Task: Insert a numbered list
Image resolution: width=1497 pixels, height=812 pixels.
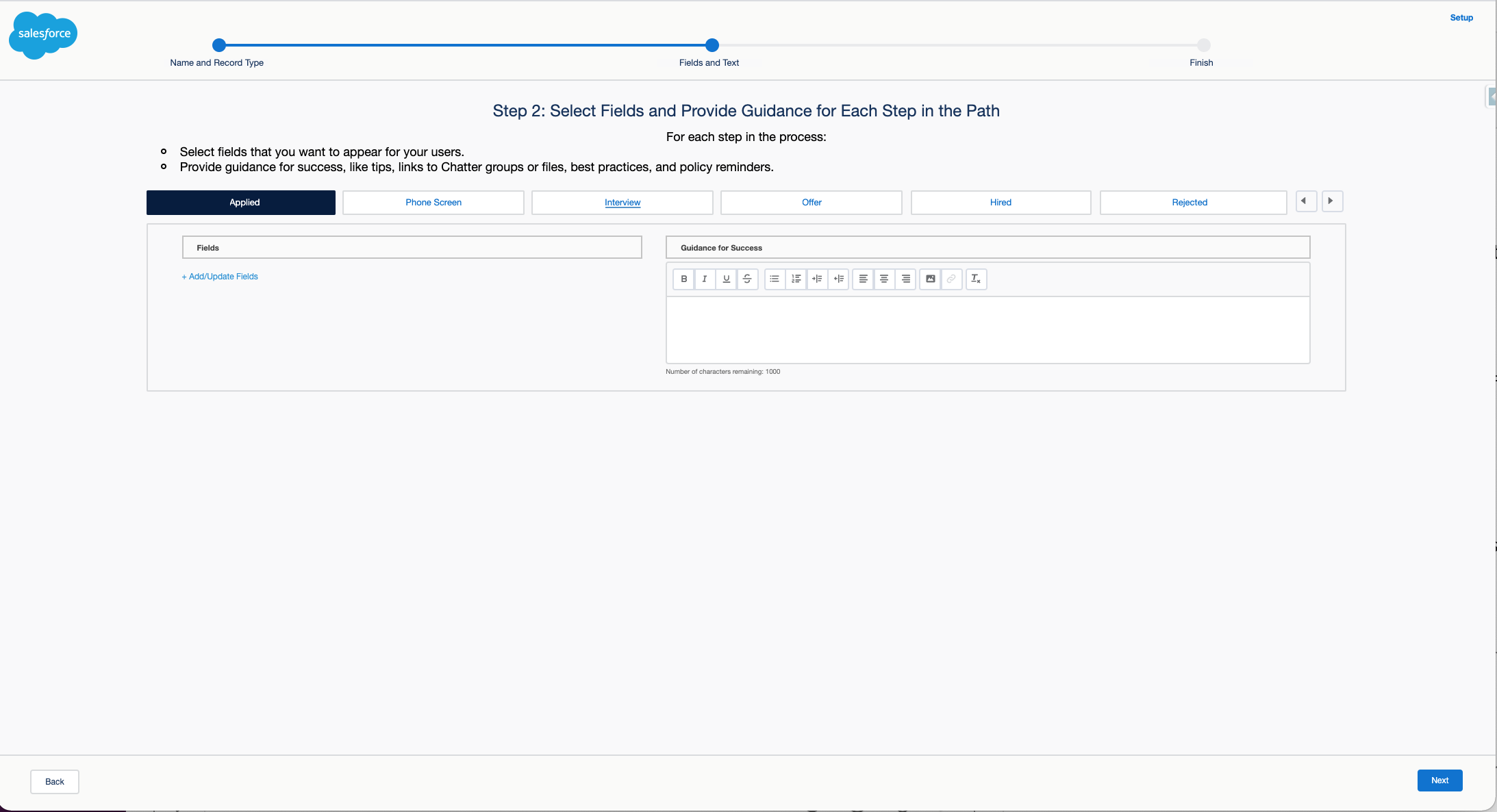Action: point(796,279)
